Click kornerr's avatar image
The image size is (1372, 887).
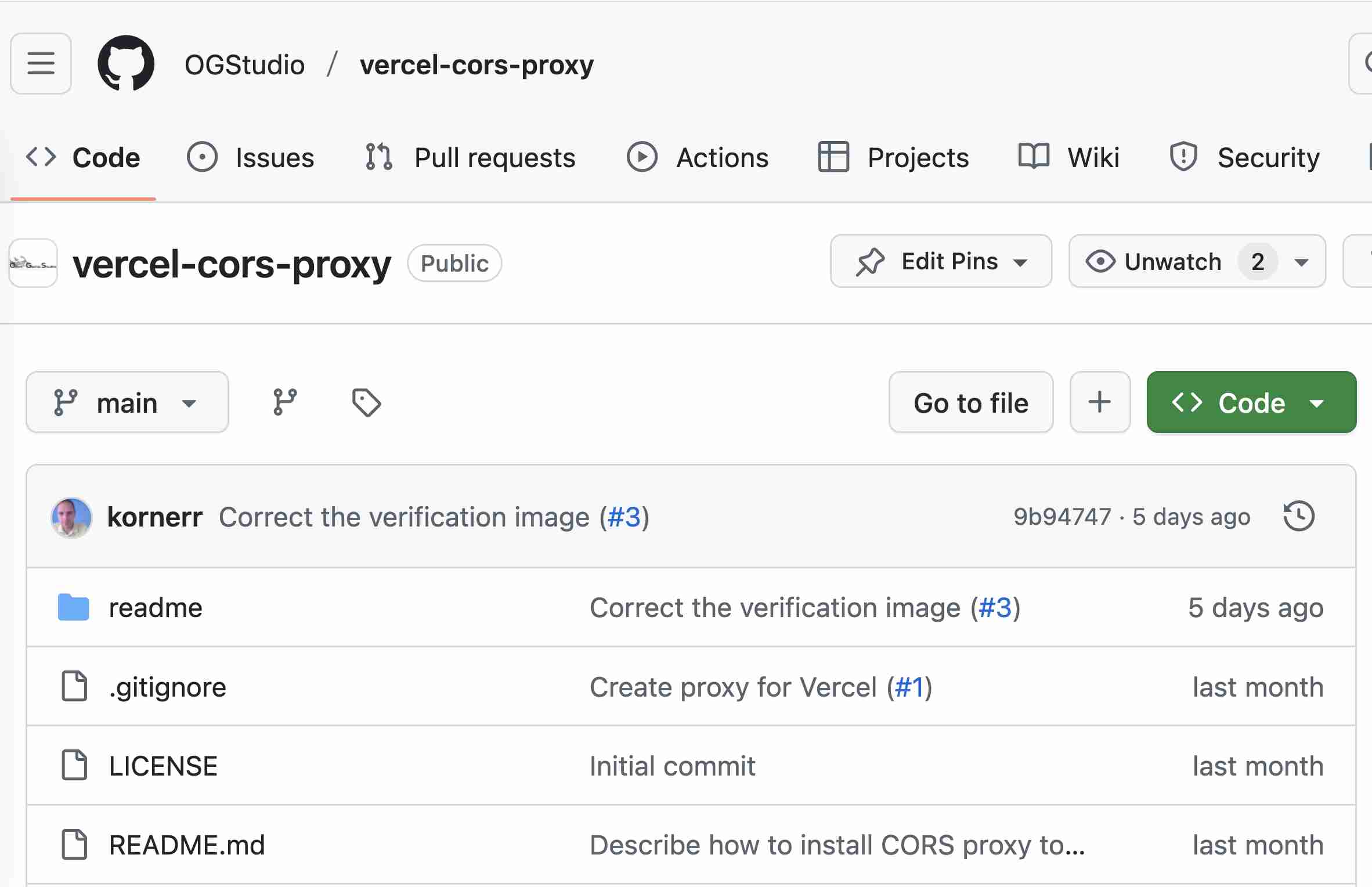pyautogui.click(x=71, y=517)
